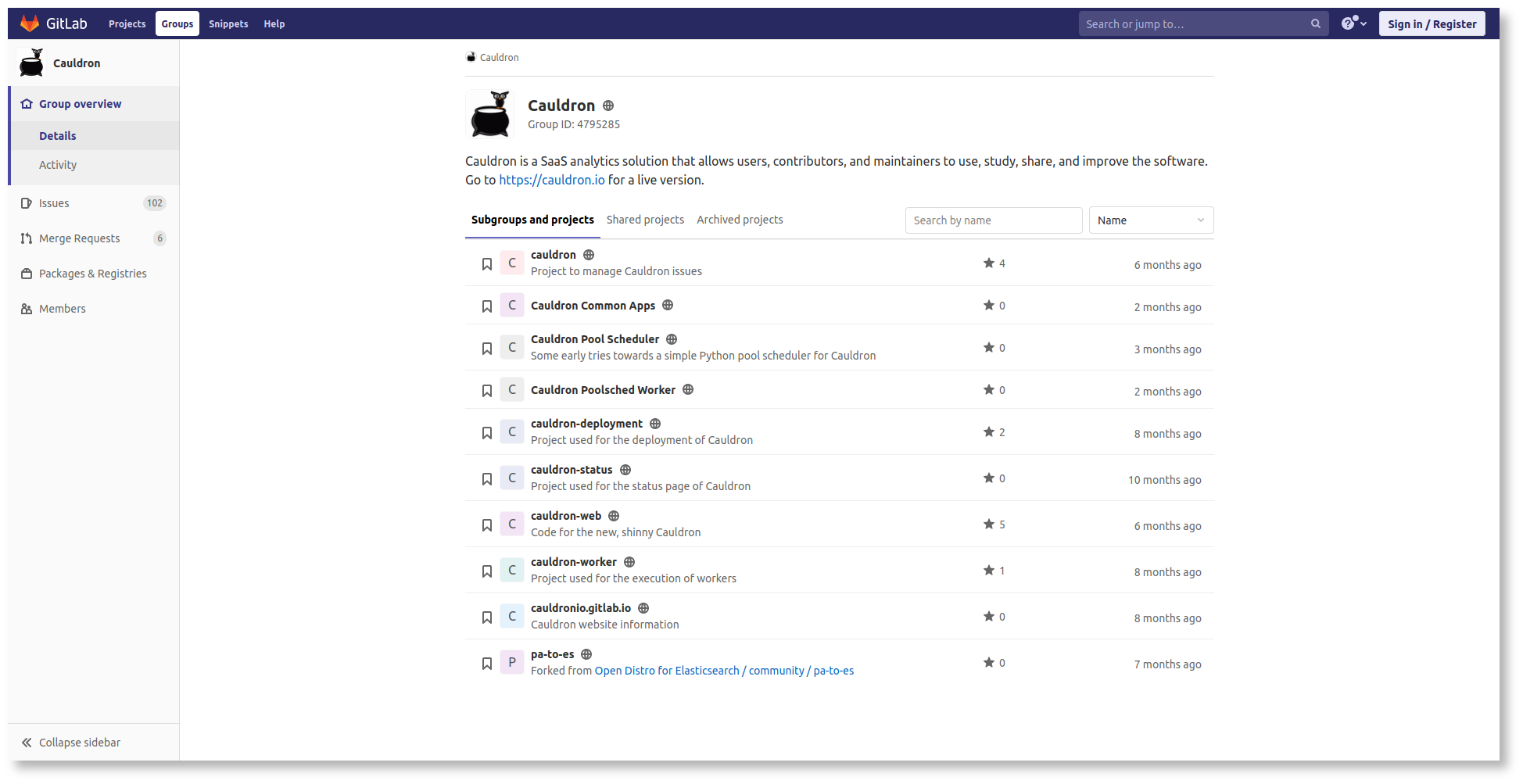Open cauldron-worker project link
Image resolution: width=1523 pixels, height=784 pixels.
573,562
